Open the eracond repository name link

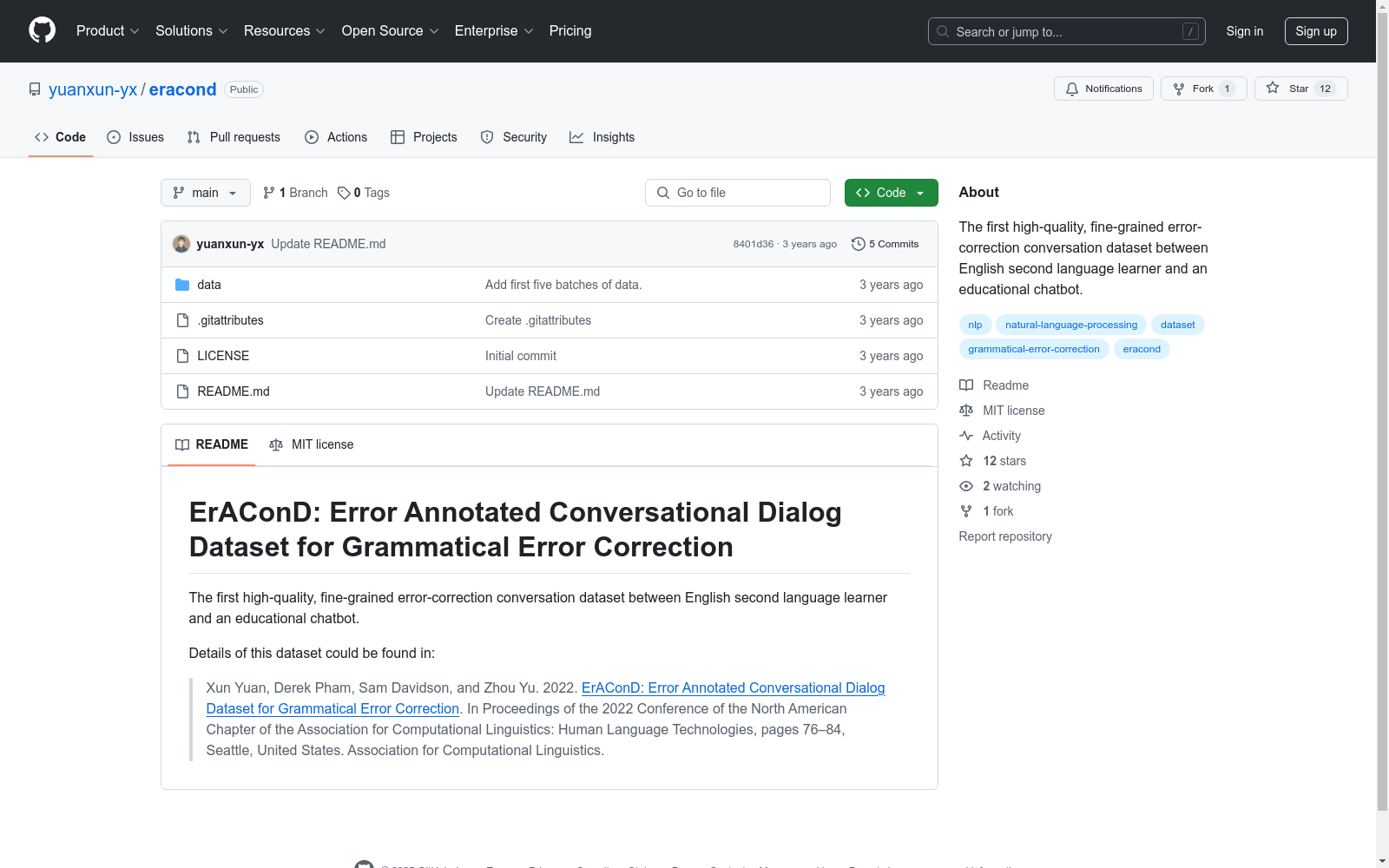coord(182,89)
